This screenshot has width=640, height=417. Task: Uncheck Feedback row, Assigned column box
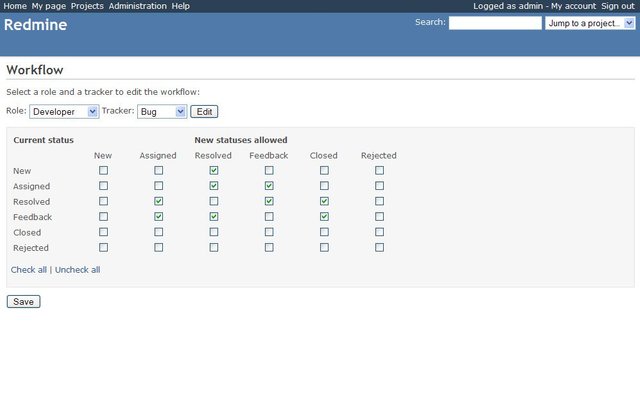point(158,216)
